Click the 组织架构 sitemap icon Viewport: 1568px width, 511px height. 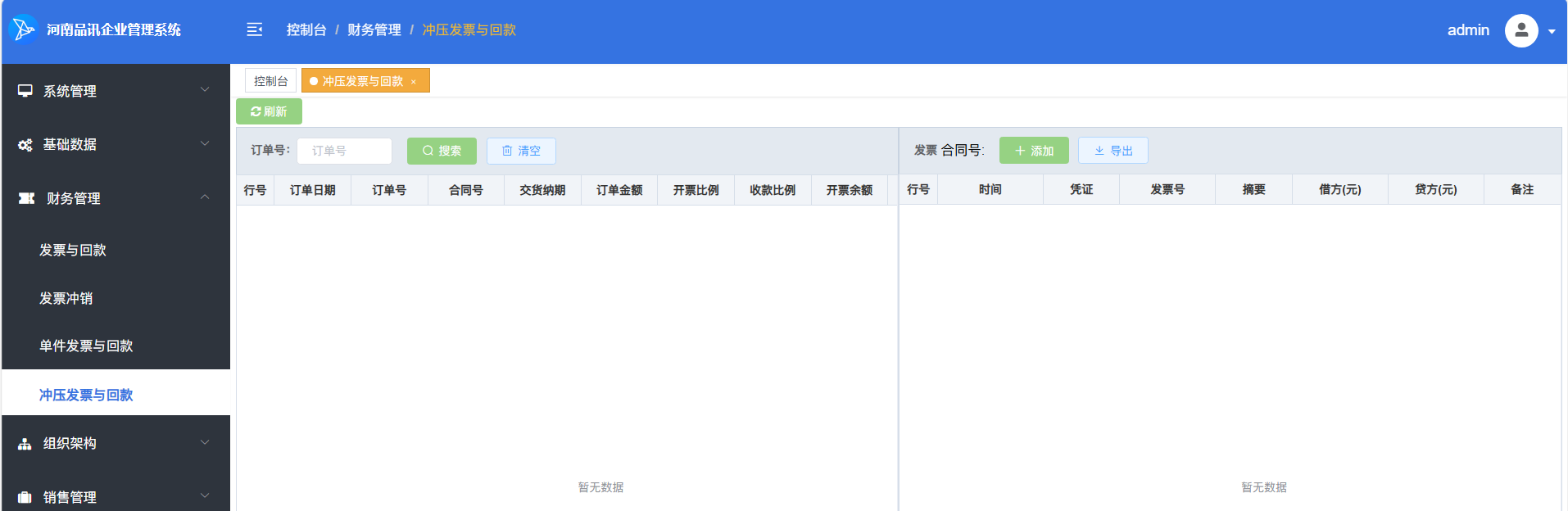(x=25, y=444)
